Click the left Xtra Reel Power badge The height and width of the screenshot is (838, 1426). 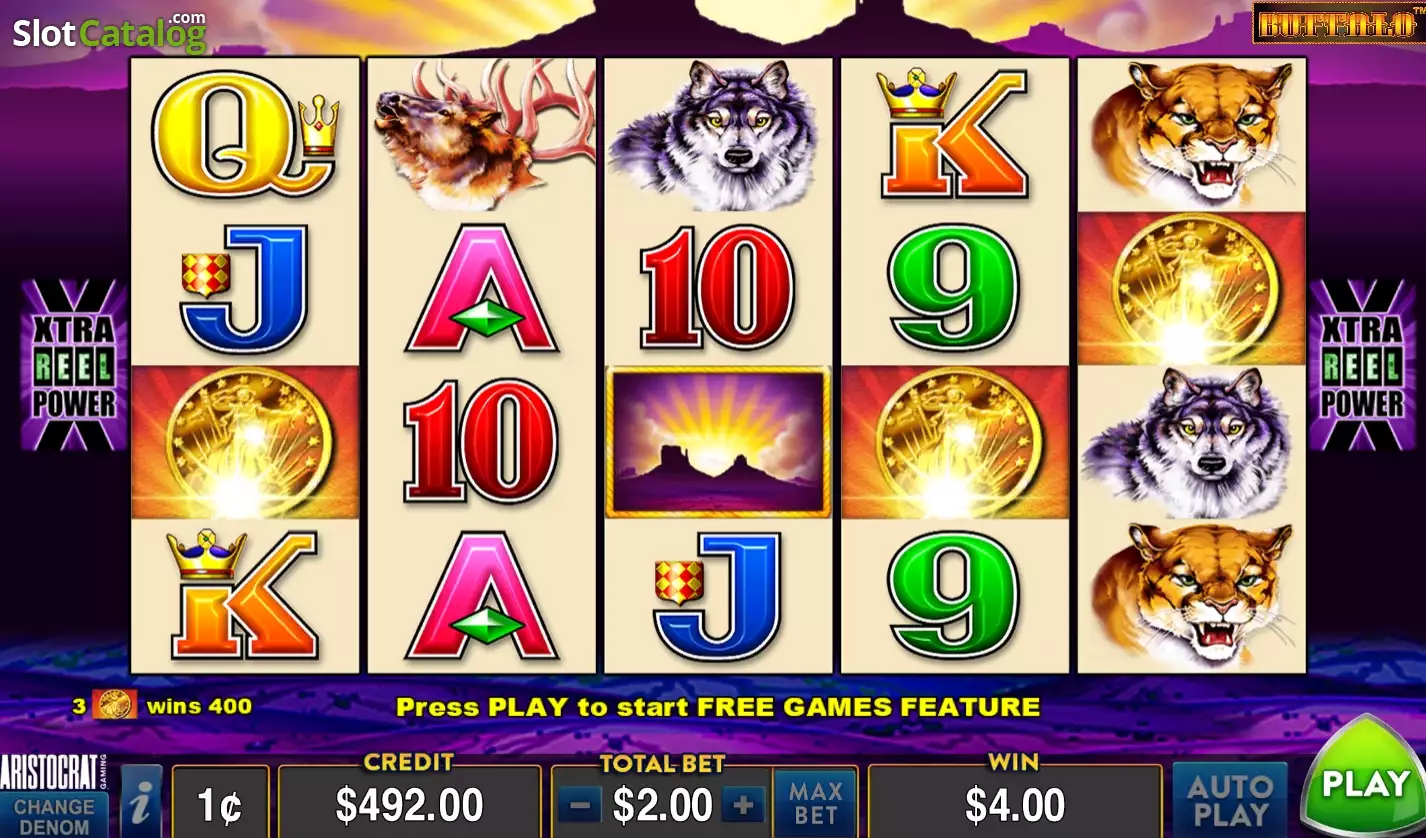click(x=74, y=365)
